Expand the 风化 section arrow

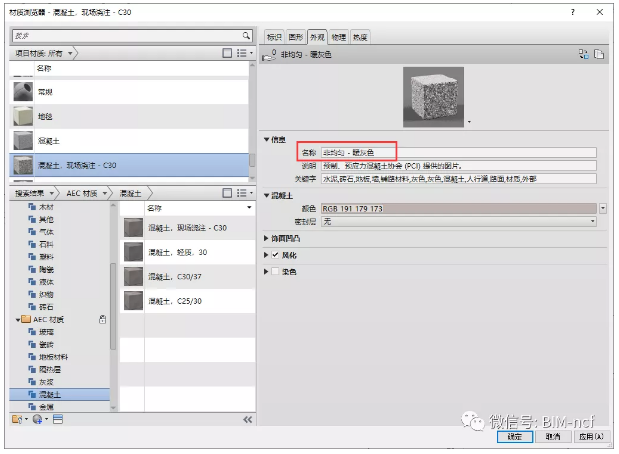(266, 255)
